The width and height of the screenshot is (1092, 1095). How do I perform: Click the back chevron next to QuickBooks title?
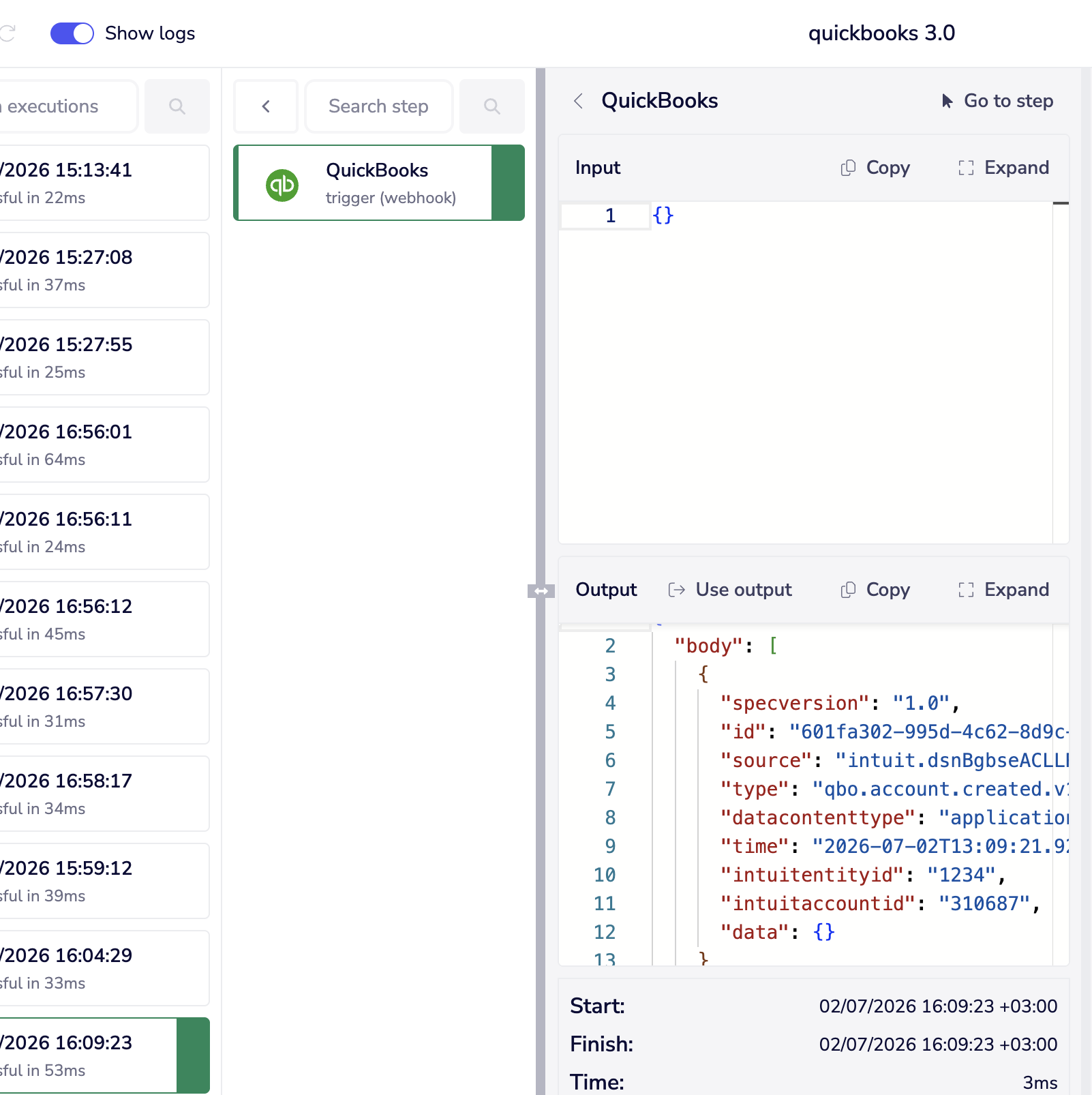579,101
